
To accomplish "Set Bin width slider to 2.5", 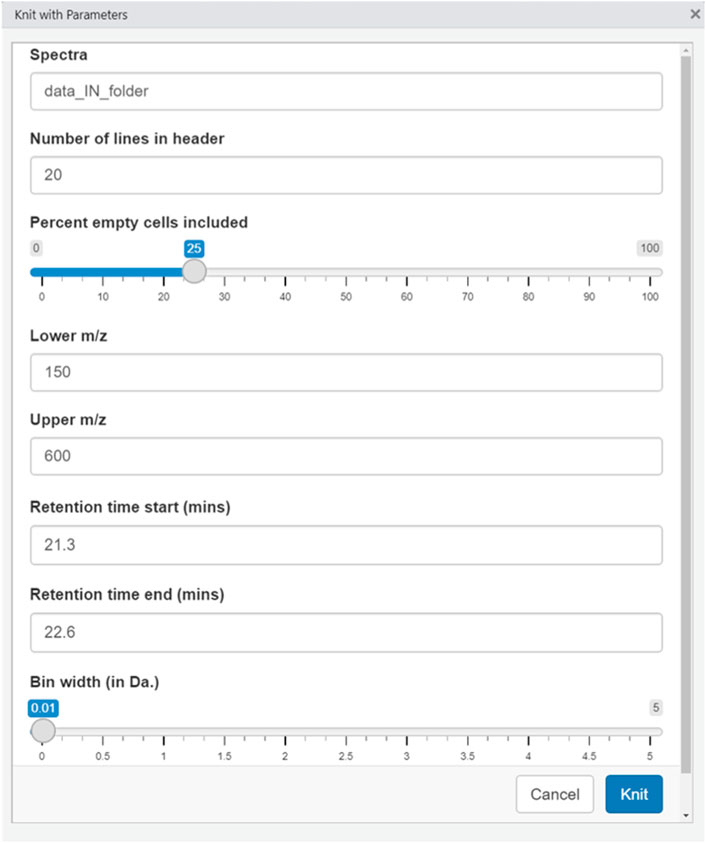I will [346, 732].
